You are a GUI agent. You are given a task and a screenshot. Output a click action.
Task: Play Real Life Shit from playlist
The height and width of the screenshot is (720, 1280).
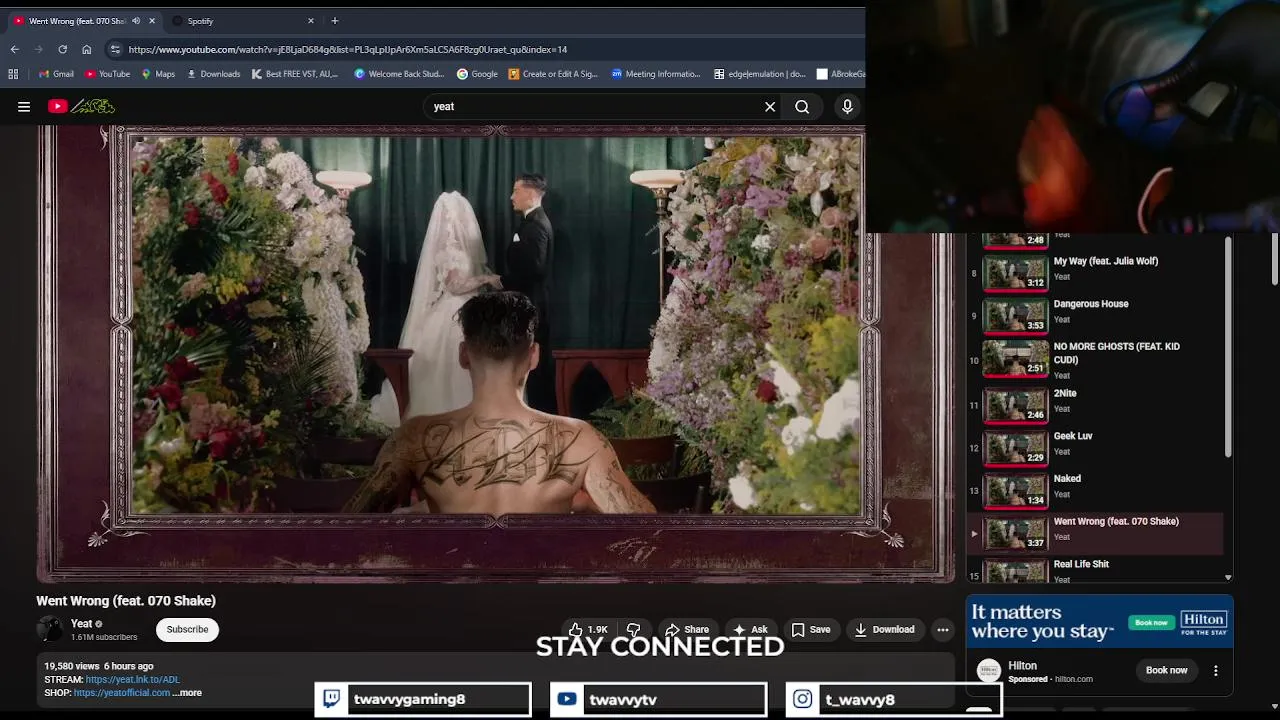[x=1095, y=571]
